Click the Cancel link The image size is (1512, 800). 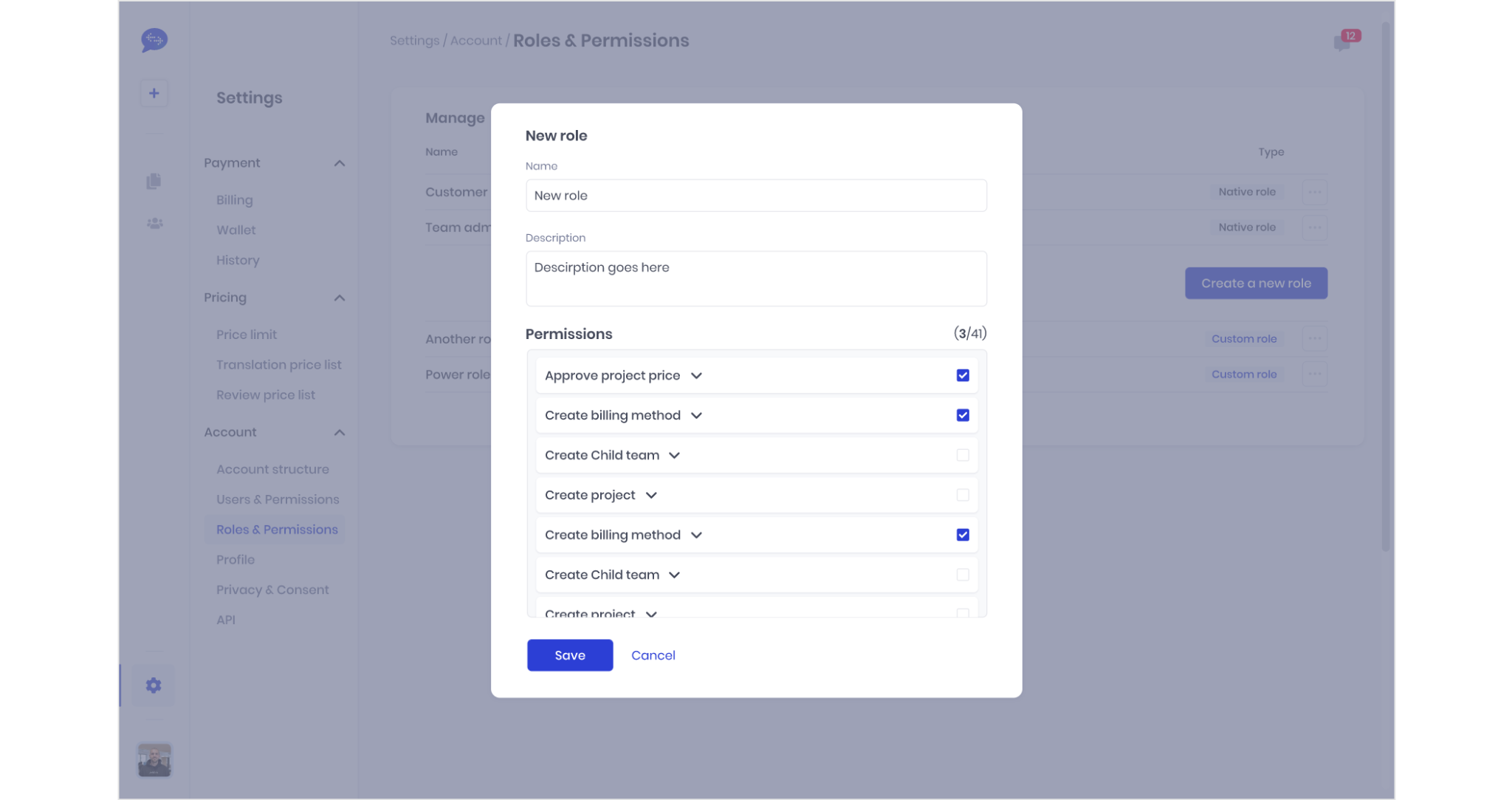653,655
